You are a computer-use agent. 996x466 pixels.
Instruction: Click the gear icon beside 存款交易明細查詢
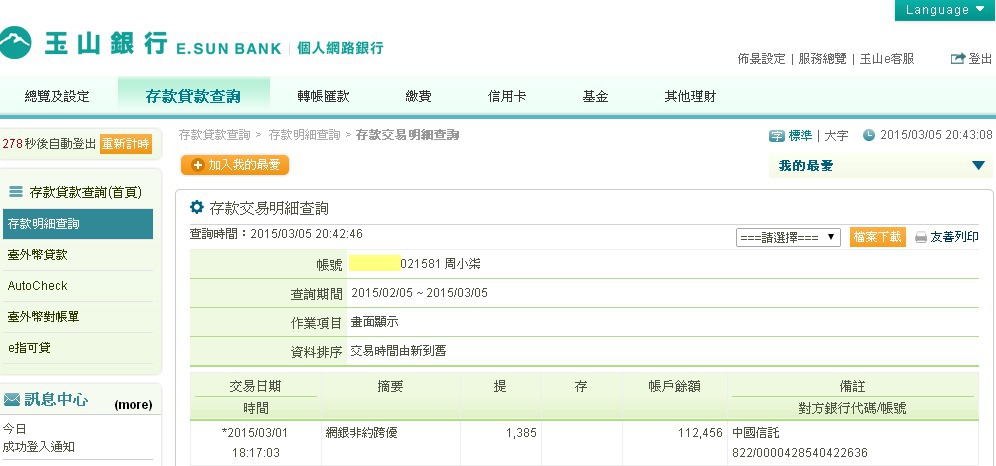pyautogui.click(x=197, y=208)
